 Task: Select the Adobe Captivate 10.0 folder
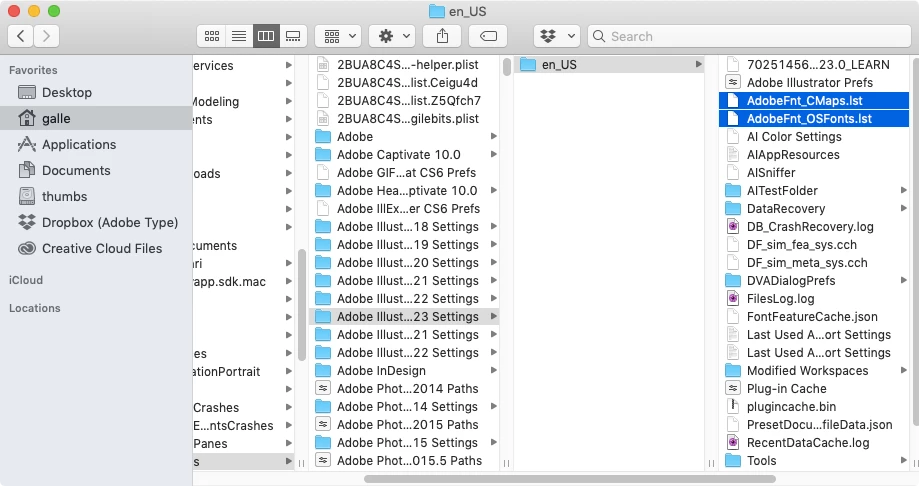point(404,155)
